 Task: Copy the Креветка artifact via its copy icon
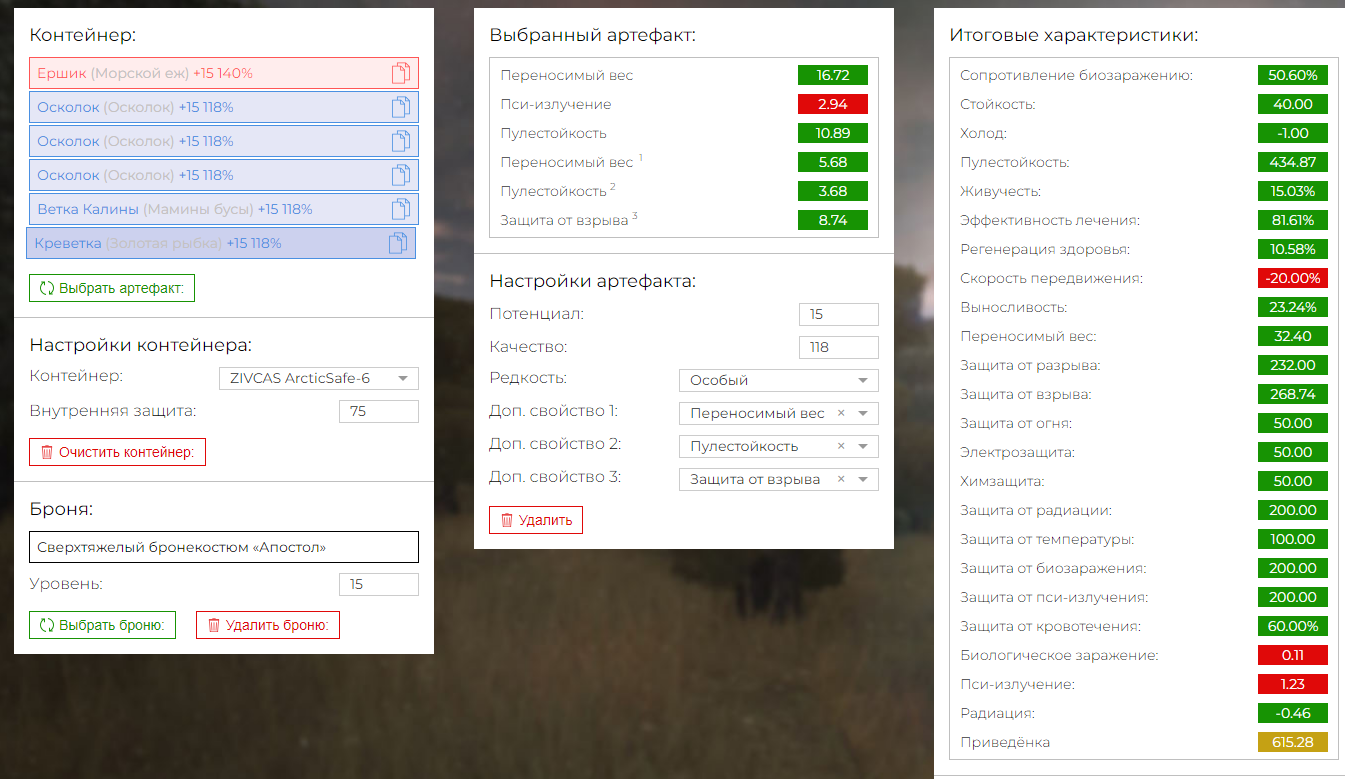click(x=398, y=243)
